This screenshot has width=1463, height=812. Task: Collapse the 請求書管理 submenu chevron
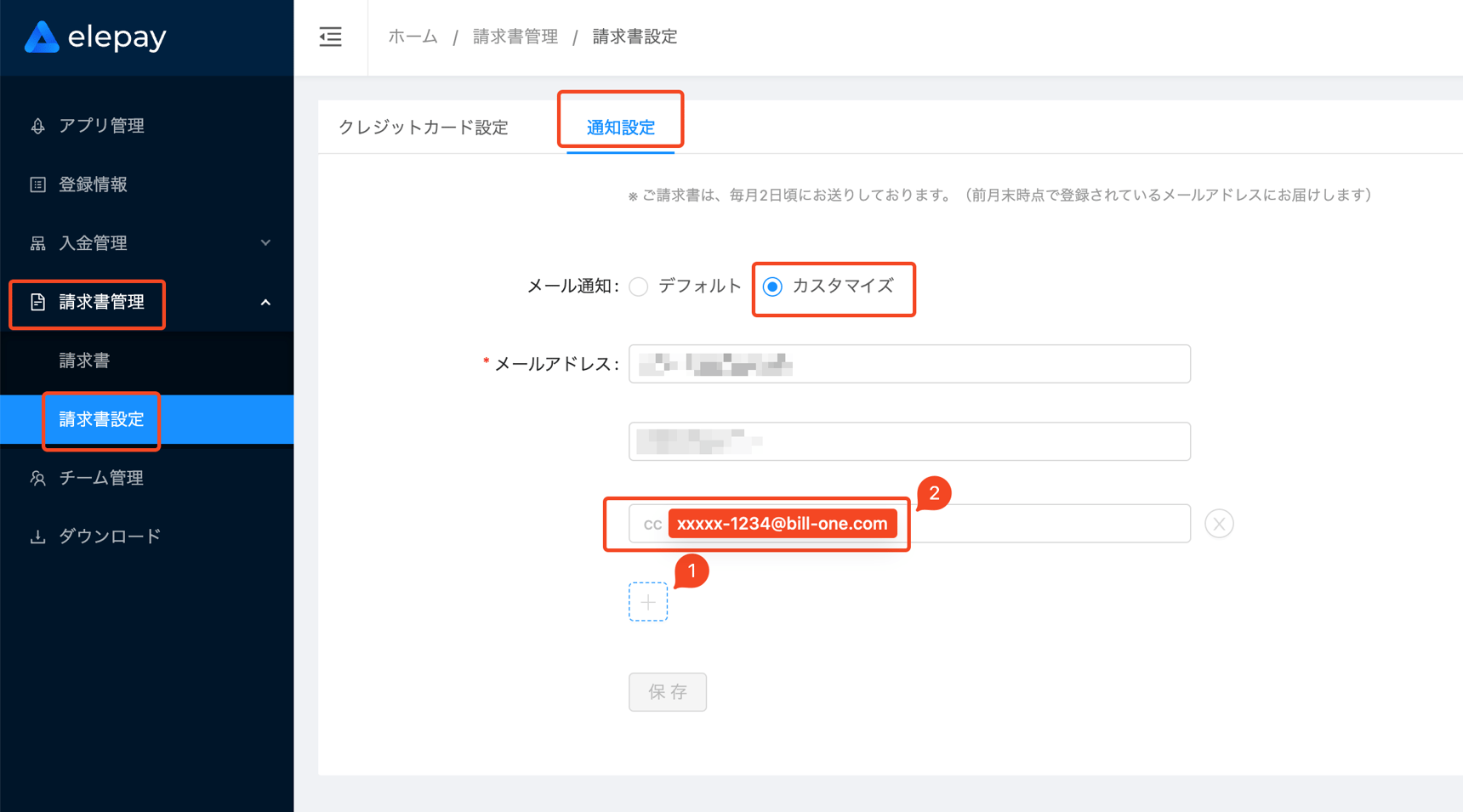pos(266,302)
